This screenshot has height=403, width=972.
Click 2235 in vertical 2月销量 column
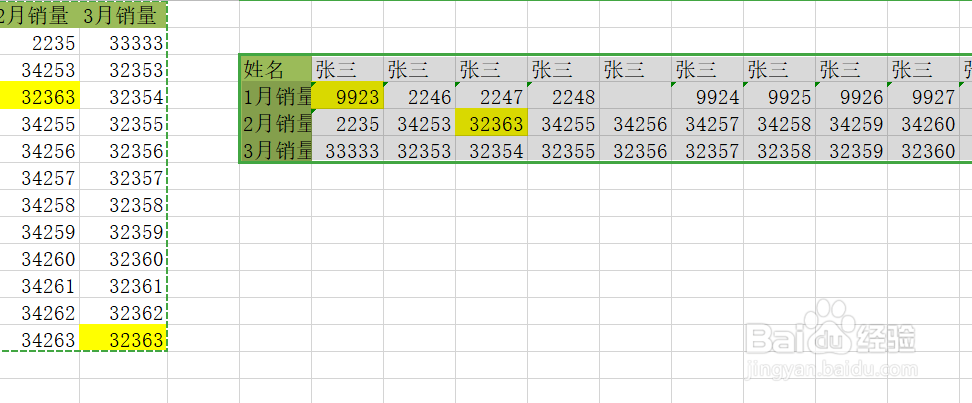pos(40,42)
